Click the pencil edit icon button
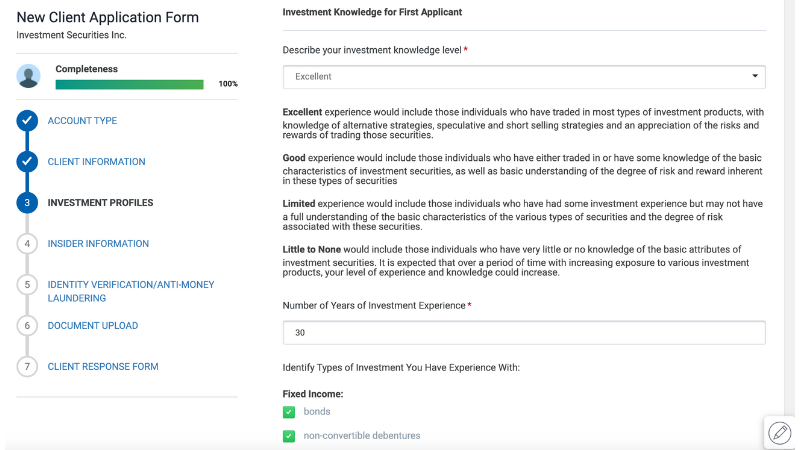Screen dimensions: 800x450 pos(779,432)
